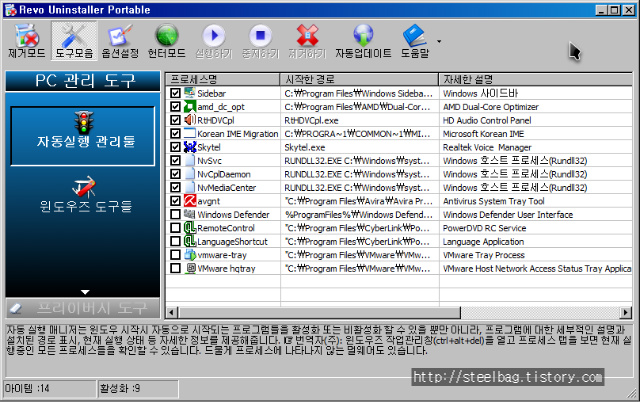This screenshot has width=640, height=402.
Task: Enable the VMware hqtray startup entry
Action: point(176,268)
